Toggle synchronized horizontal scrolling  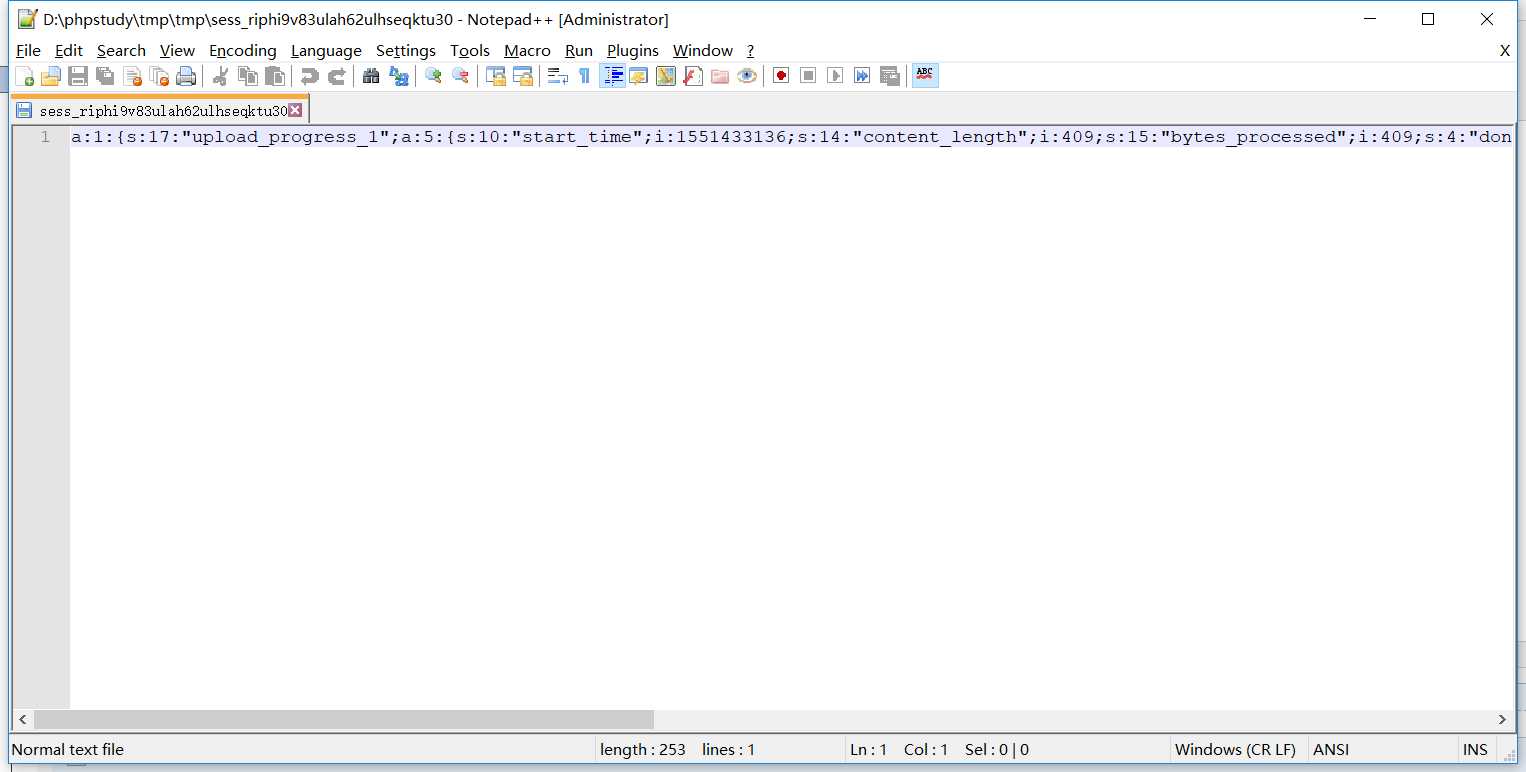(x=522, y=76)
